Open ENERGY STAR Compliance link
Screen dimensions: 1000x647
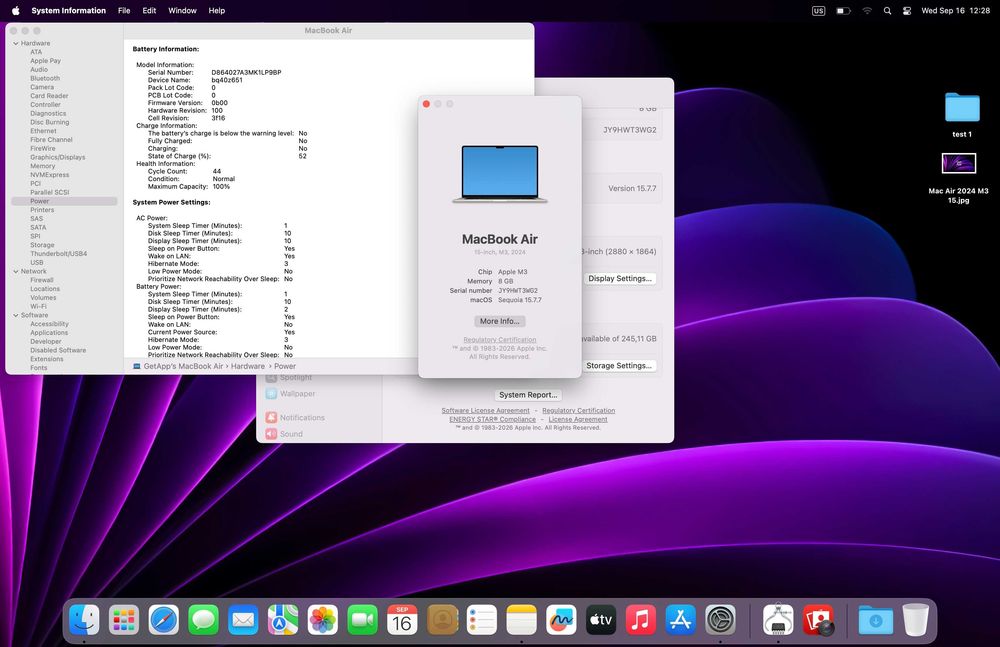point(492,419)
